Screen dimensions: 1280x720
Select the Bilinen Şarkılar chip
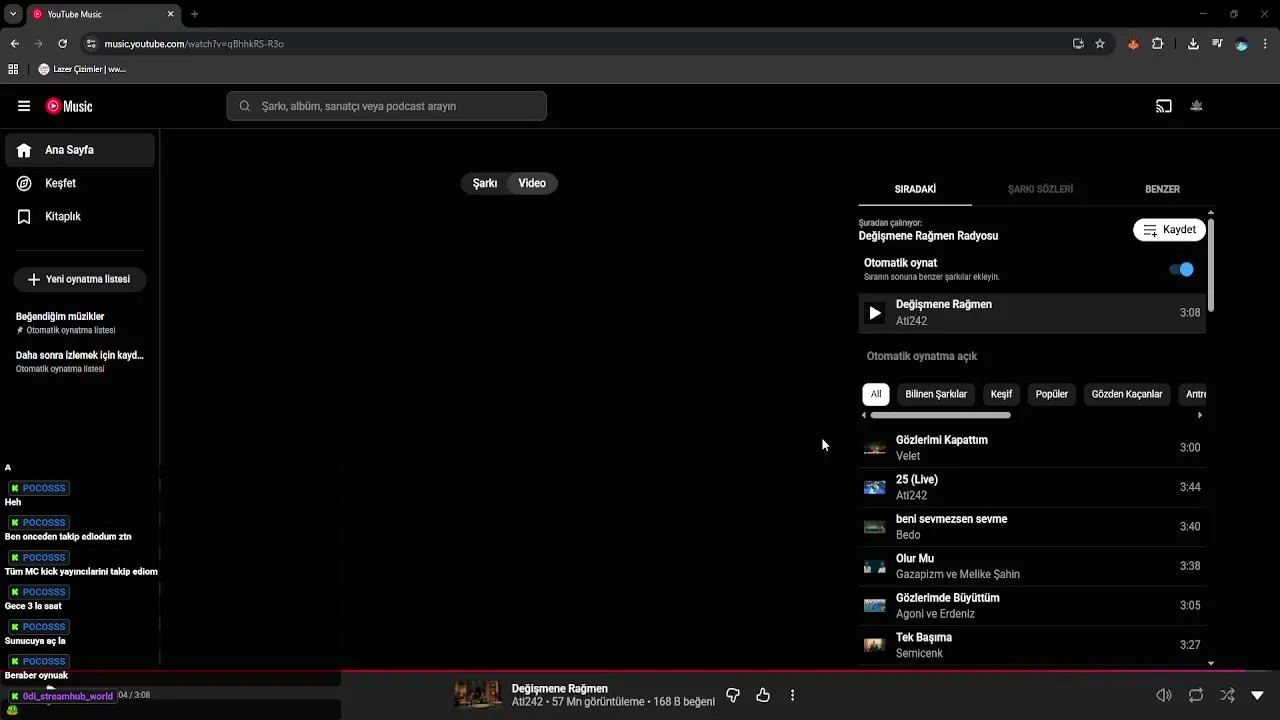(x=936, y=394)
